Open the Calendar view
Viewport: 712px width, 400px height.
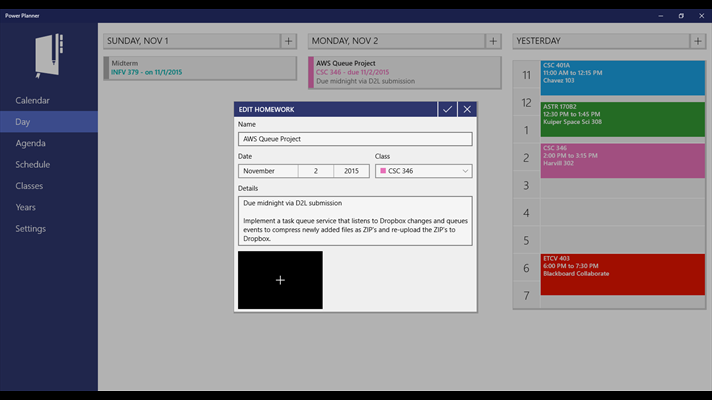pos(49,100)
